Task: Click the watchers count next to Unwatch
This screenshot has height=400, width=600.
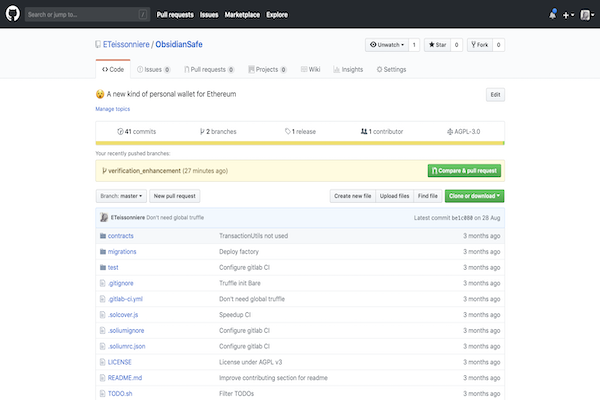Action: point(414,45)
